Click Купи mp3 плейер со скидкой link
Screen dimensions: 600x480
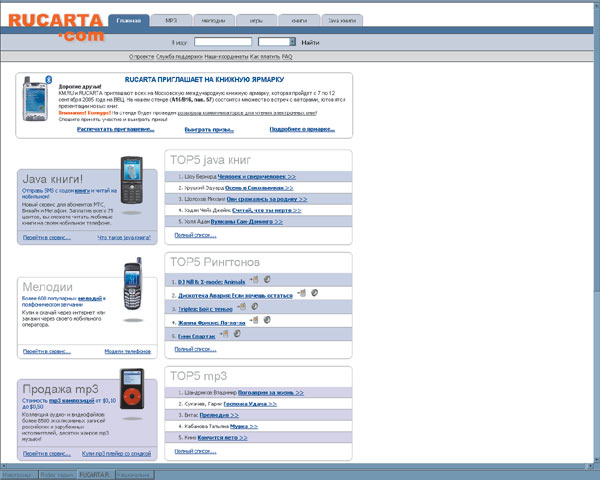pos(116,454)
